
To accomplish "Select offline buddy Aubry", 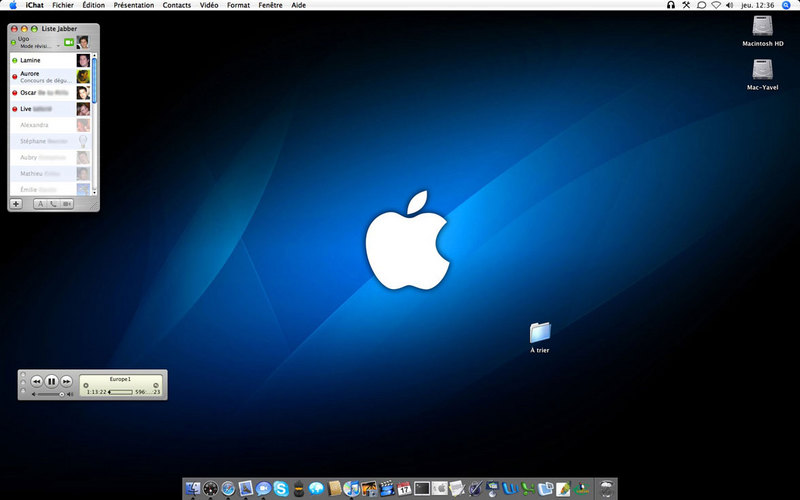I will [50, 157].
